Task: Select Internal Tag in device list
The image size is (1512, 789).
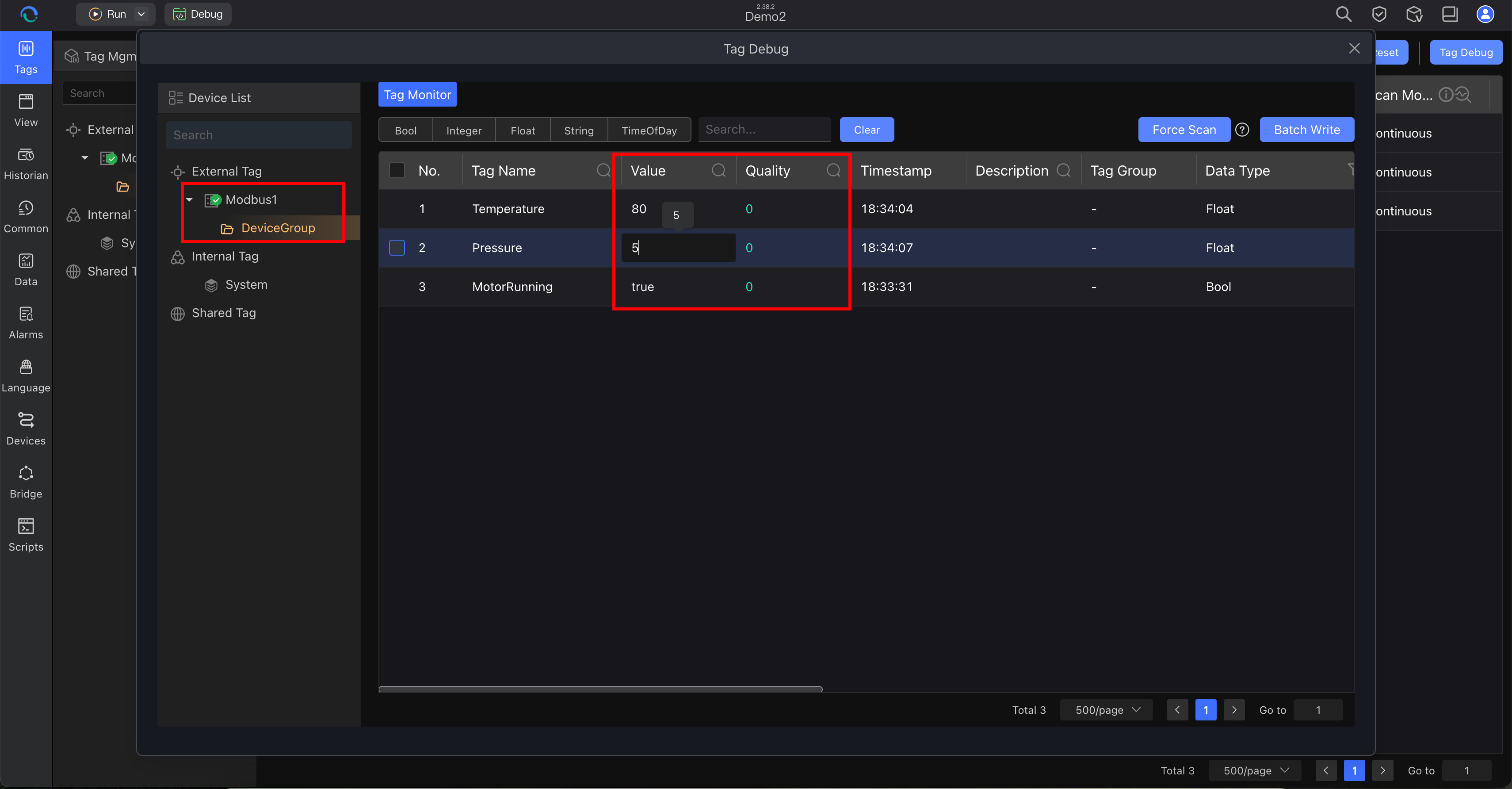Action: pyautogui.click(x=225, y=257)
